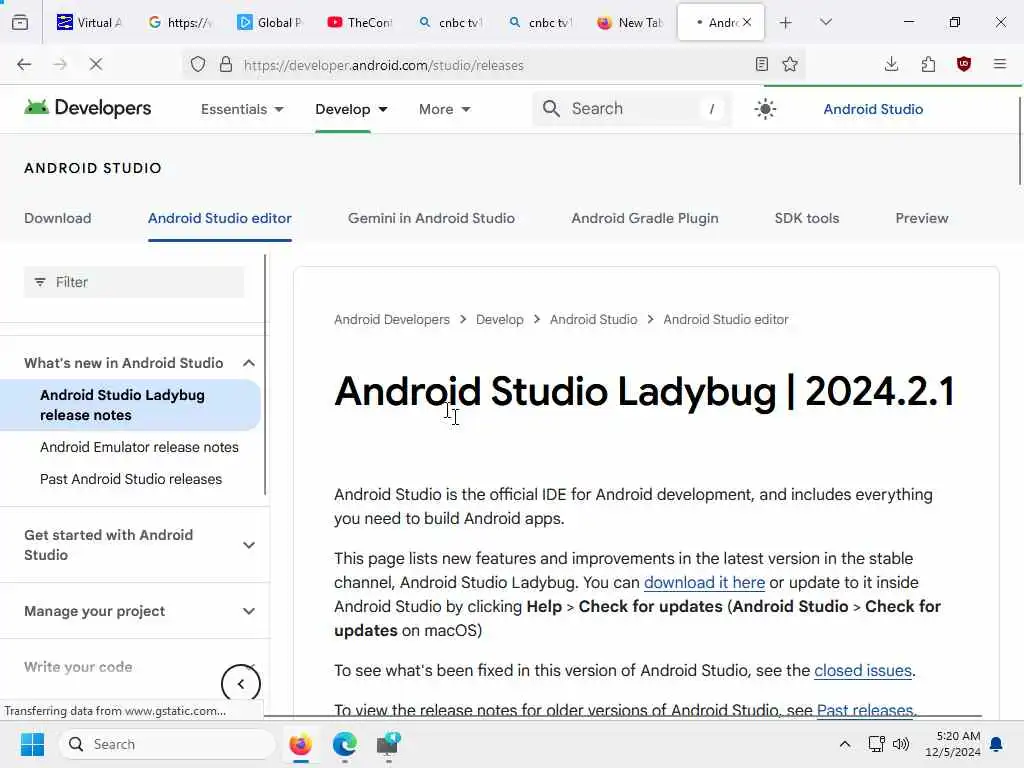Select the Android Studio editor tab
The image size is (1024, 768).
pos(219,218)
